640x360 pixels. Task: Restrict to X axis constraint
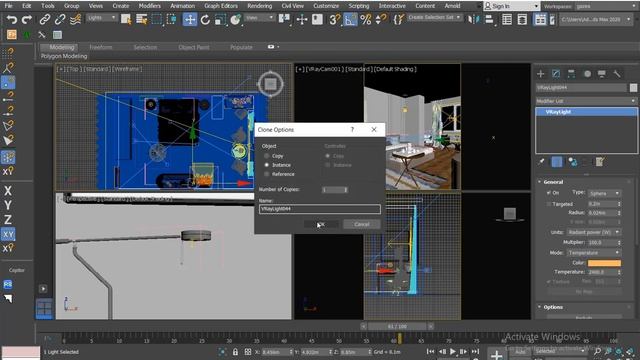8,191
